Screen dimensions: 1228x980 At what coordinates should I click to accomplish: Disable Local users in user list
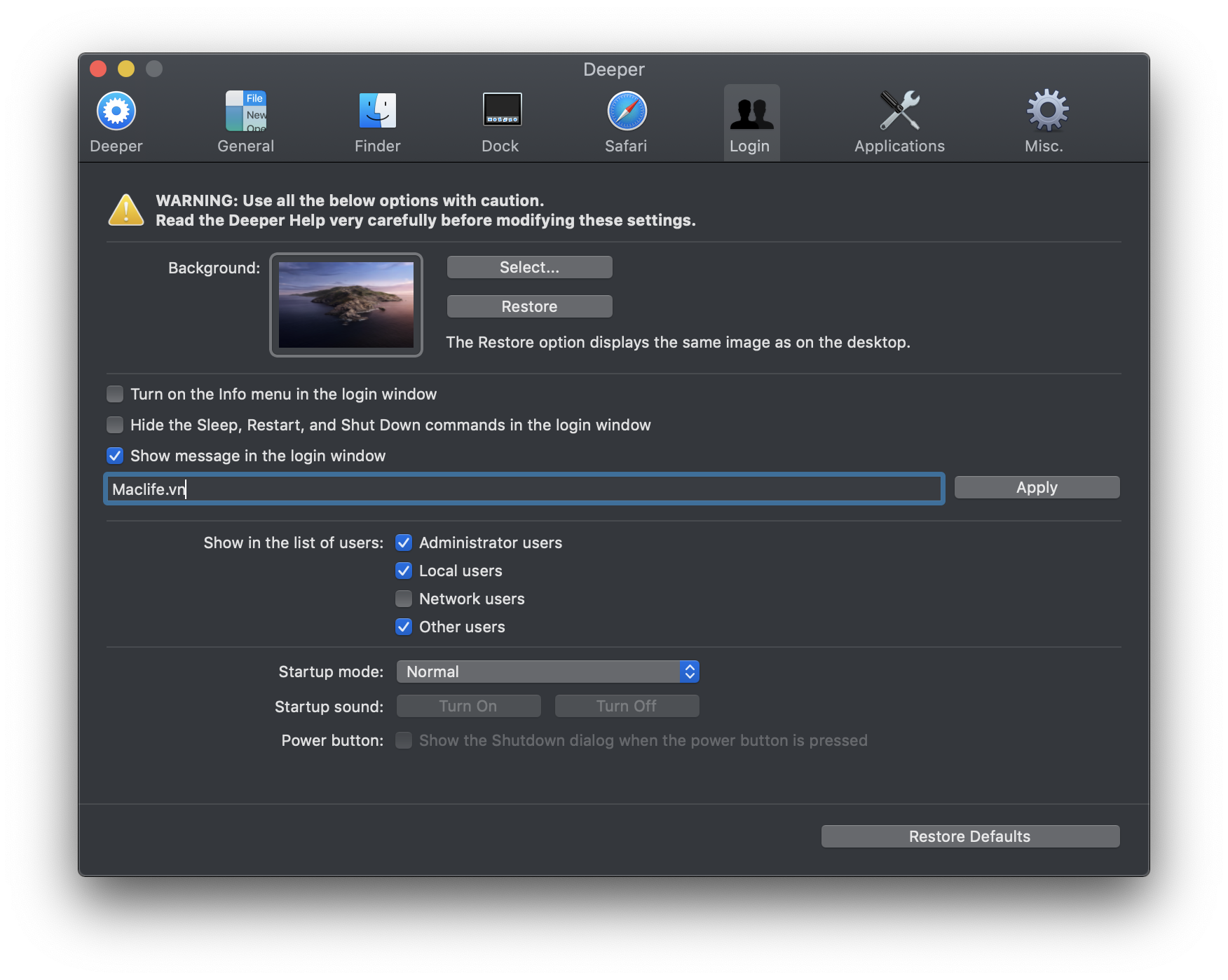coord(404,571)
